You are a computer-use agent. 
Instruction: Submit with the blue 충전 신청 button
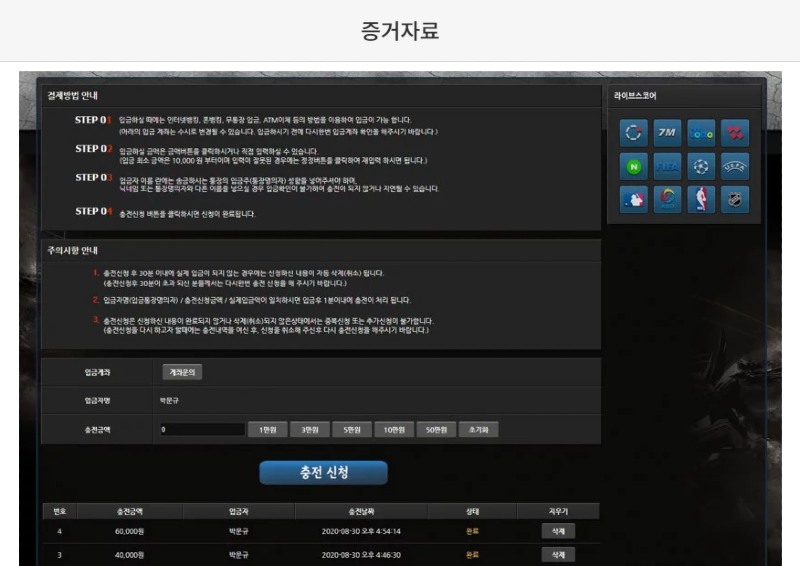323,472
